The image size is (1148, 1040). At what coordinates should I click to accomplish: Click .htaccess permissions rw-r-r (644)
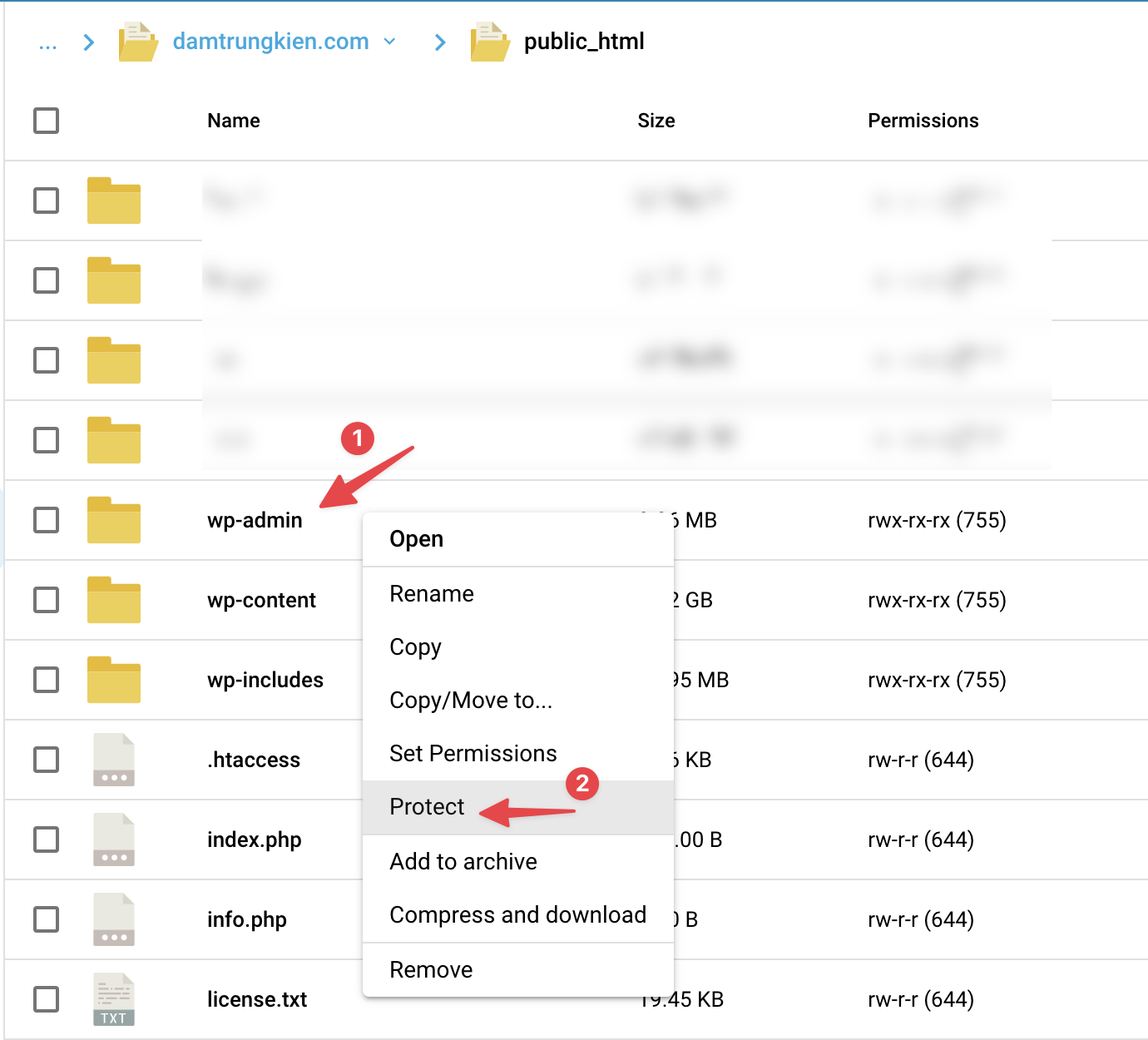pyautogui.click(x=921, y=760)
